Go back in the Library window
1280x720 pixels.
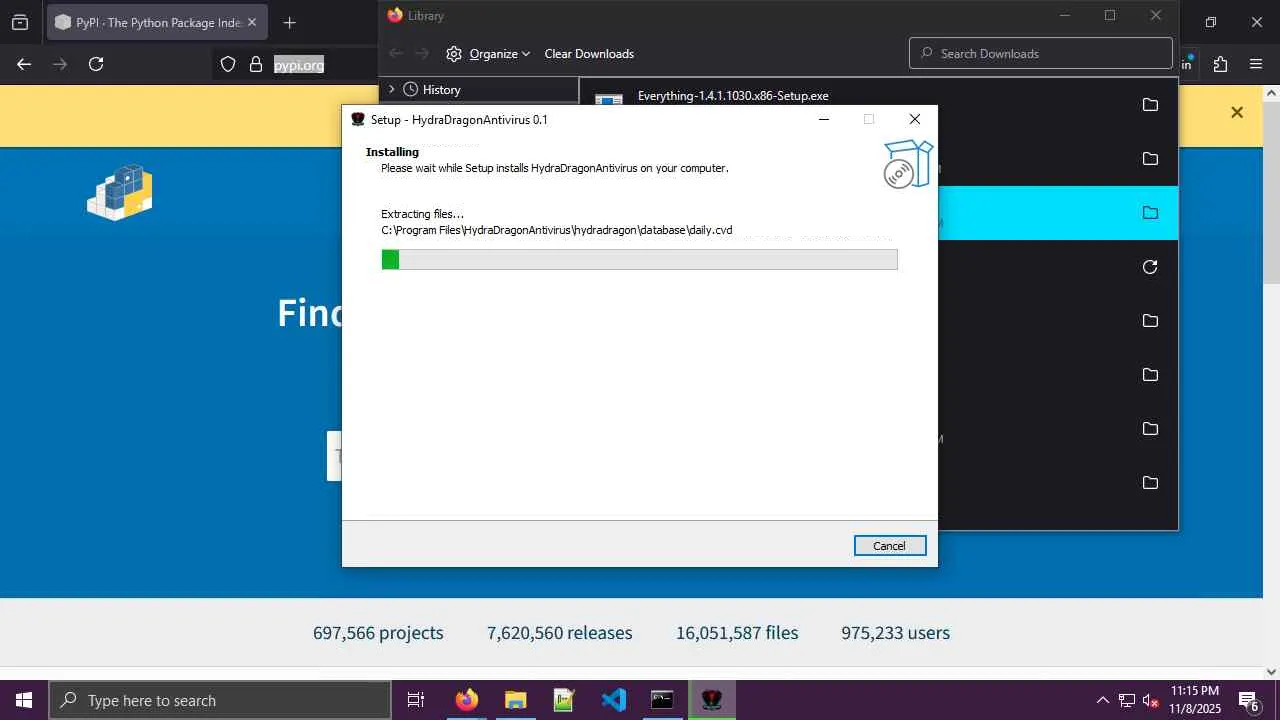[x=396, y=54]
